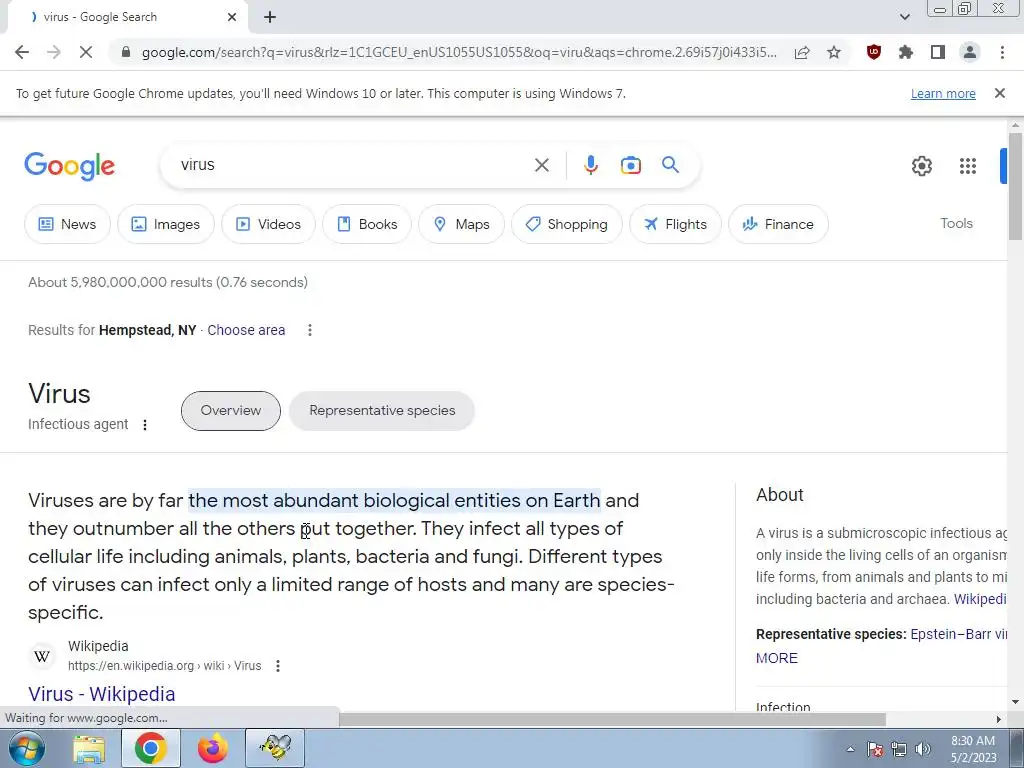
Task: Open the Action Center flag icon
Action: (875, 749)
